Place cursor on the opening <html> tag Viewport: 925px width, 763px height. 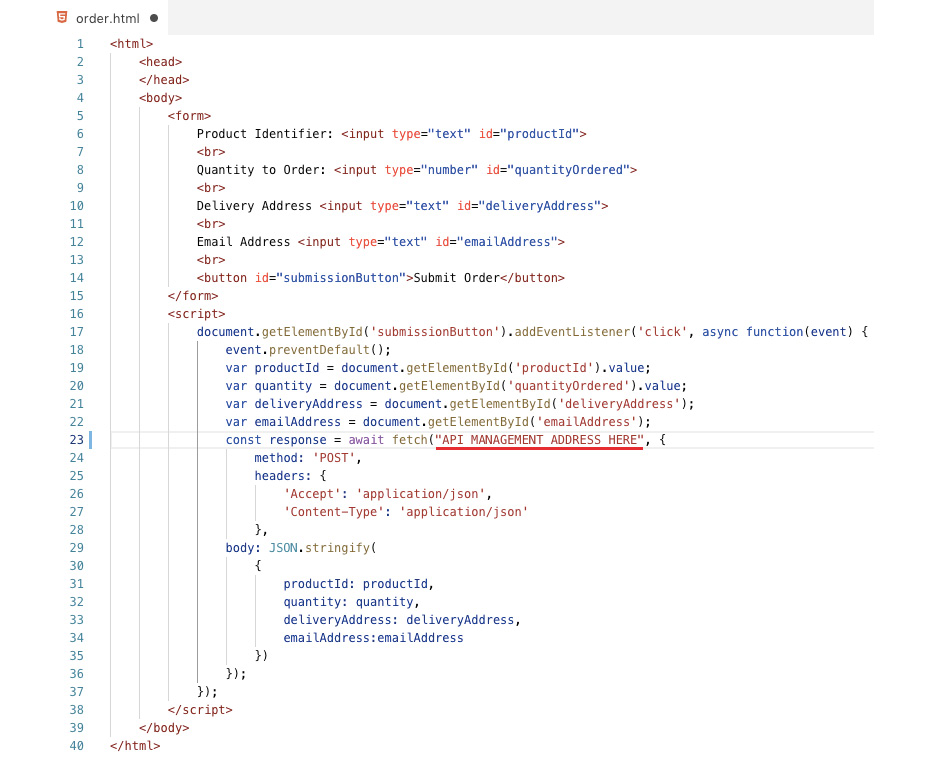(x=132, y=44)
